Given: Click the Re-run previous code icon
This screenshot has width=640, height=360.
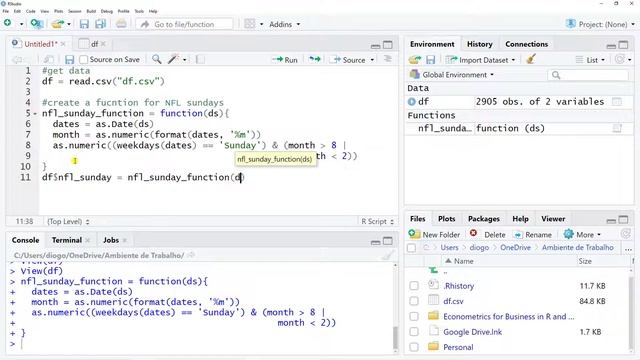Looking at the screenshot, I should pyautogui.click(x=314, y=60).
